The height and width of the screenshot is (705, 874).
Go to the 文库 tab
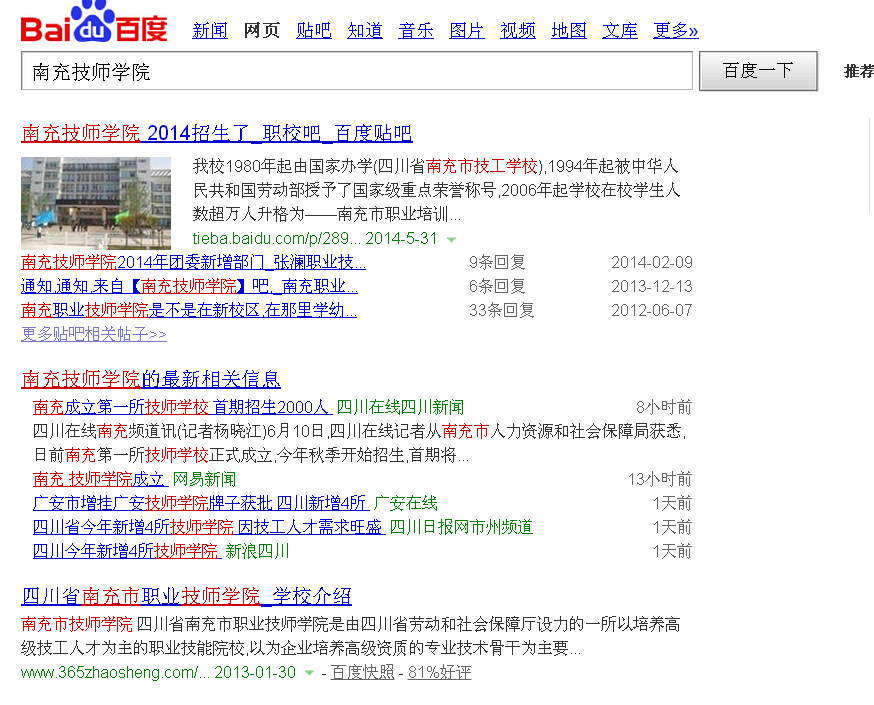click(x=619, y=30)
